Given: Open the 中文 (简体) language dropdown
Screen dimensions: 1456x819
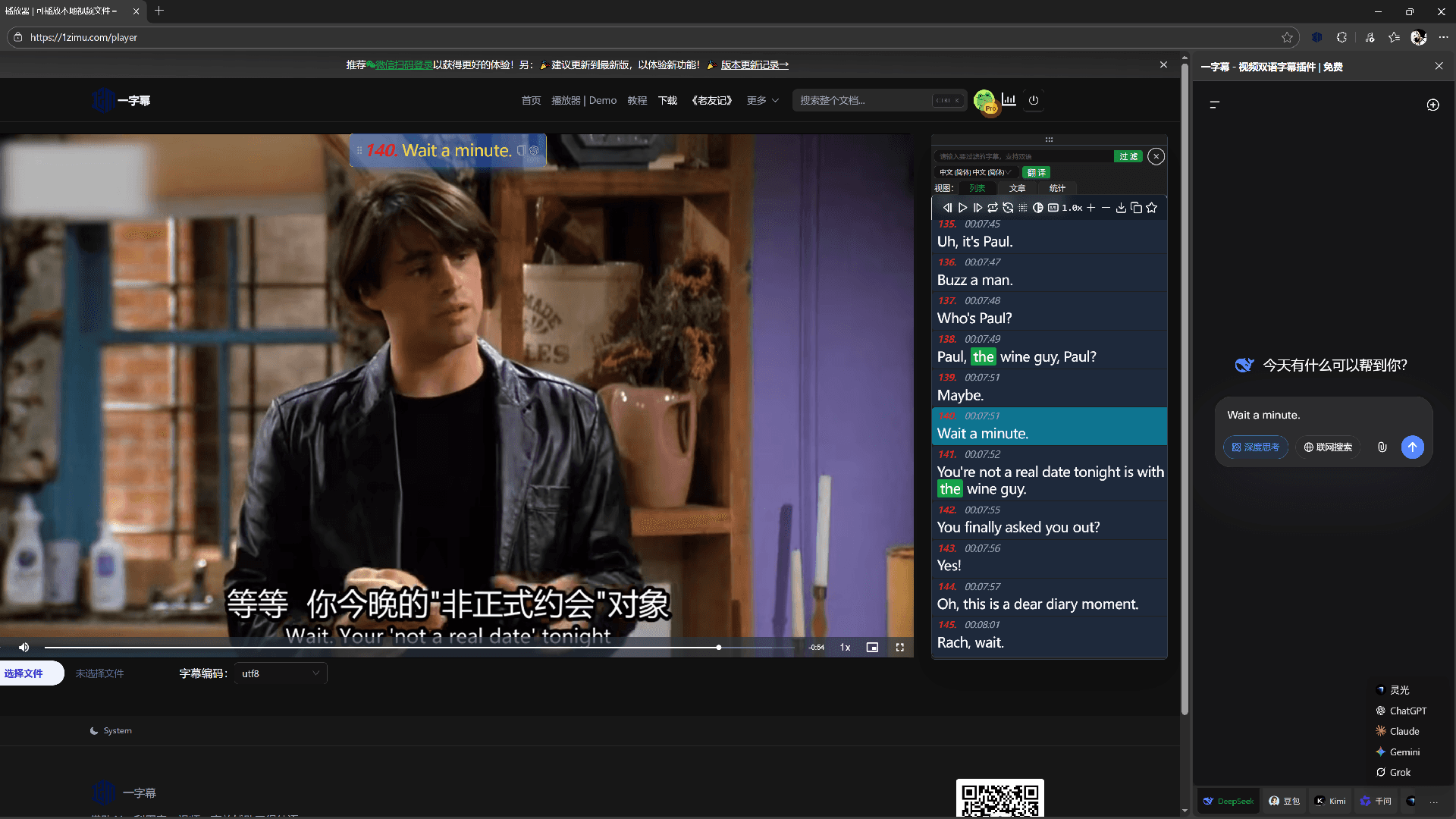Looking at the screenshot, I should pyautogui.click(x=975, y=172).
